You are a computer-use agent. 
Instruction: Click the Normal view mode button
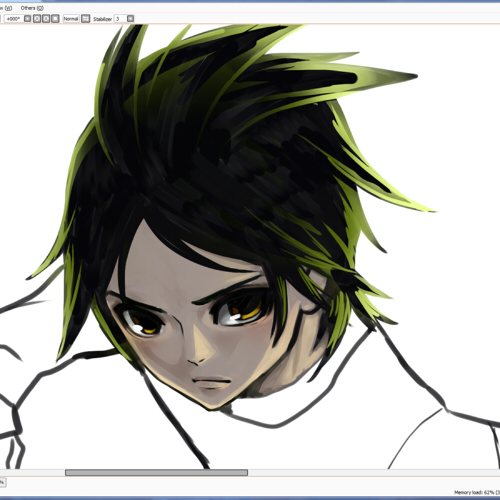point(71,19)
